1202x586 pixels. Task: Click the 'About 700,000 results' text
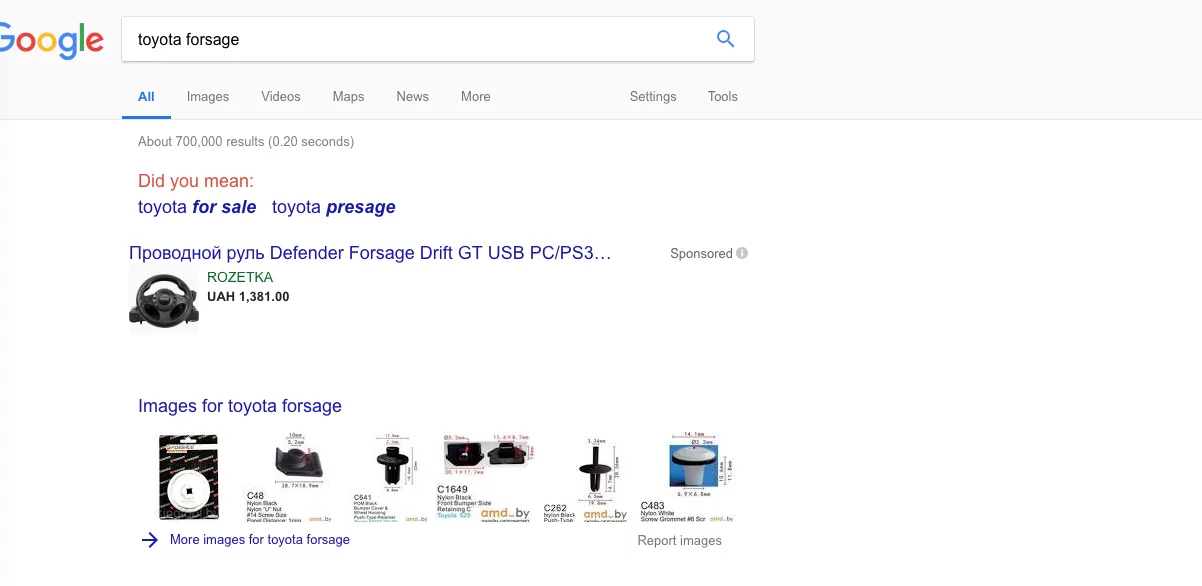(246, 141)
